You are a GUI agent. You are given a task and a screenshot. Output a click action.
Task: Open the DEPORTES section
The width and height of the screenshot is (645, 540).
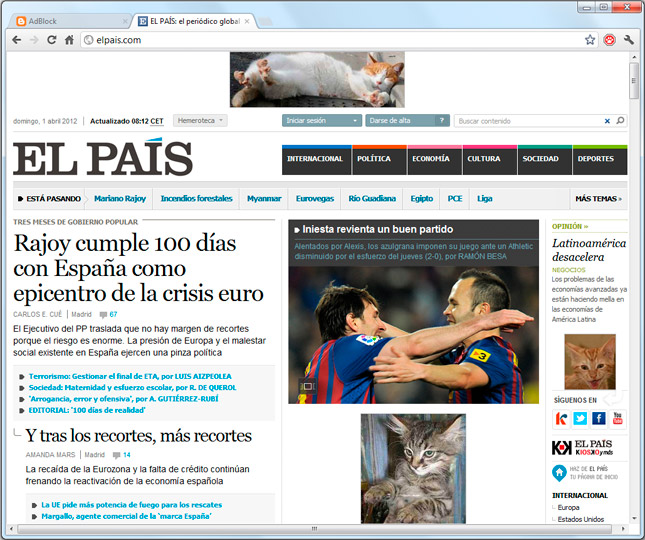(x=600, y=160)
